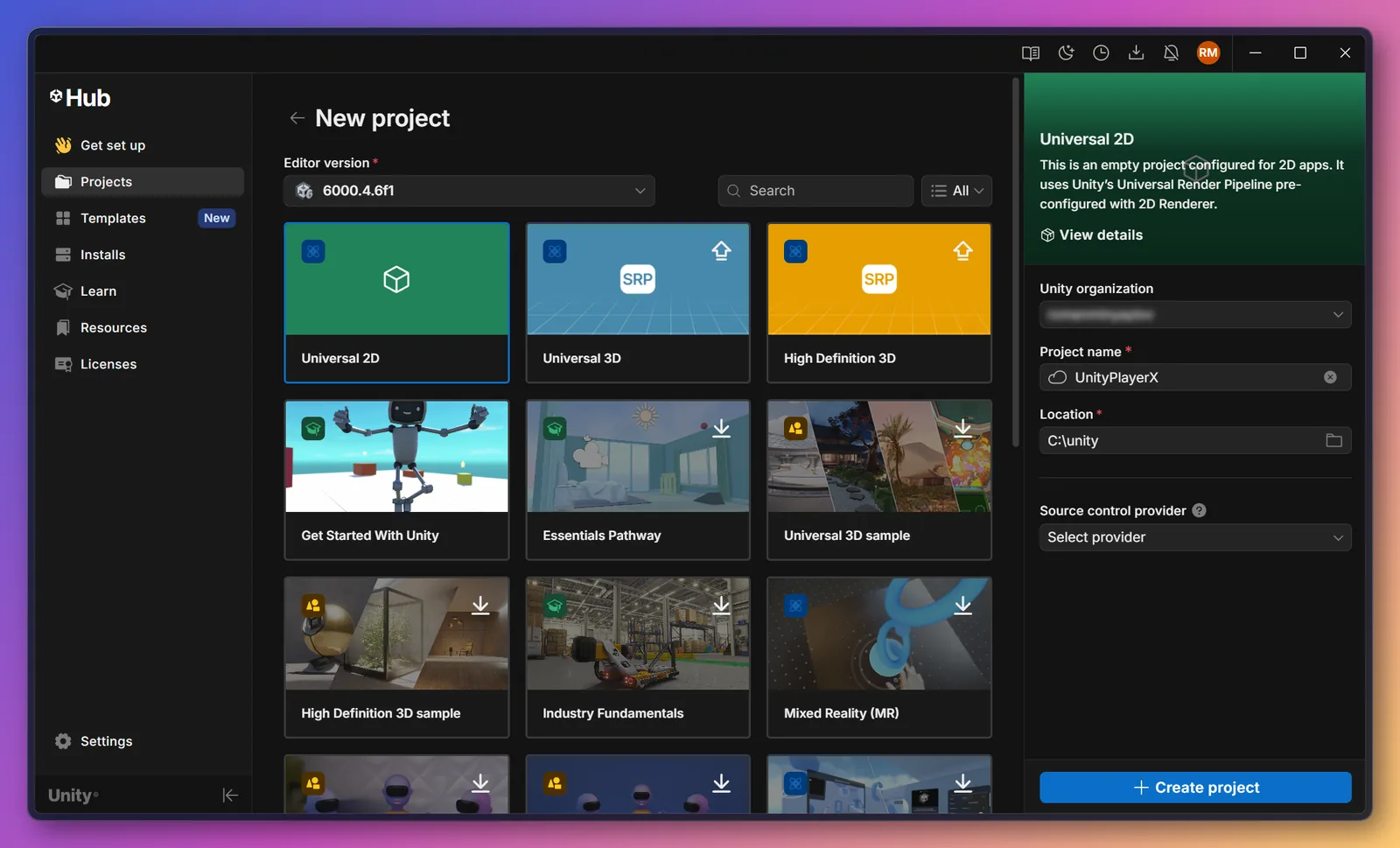The height and width of the screenshot is (848, 1400).
Task: Click the sample badge on Universal 3D sample
Action: [795, 428]
